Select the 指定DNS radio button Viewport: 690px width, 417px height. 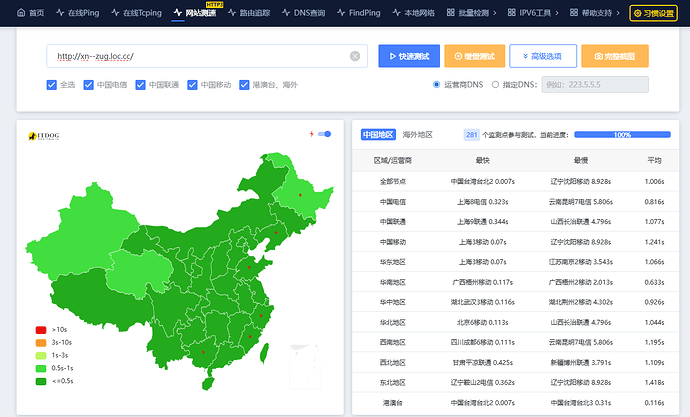tap(495, 84)
